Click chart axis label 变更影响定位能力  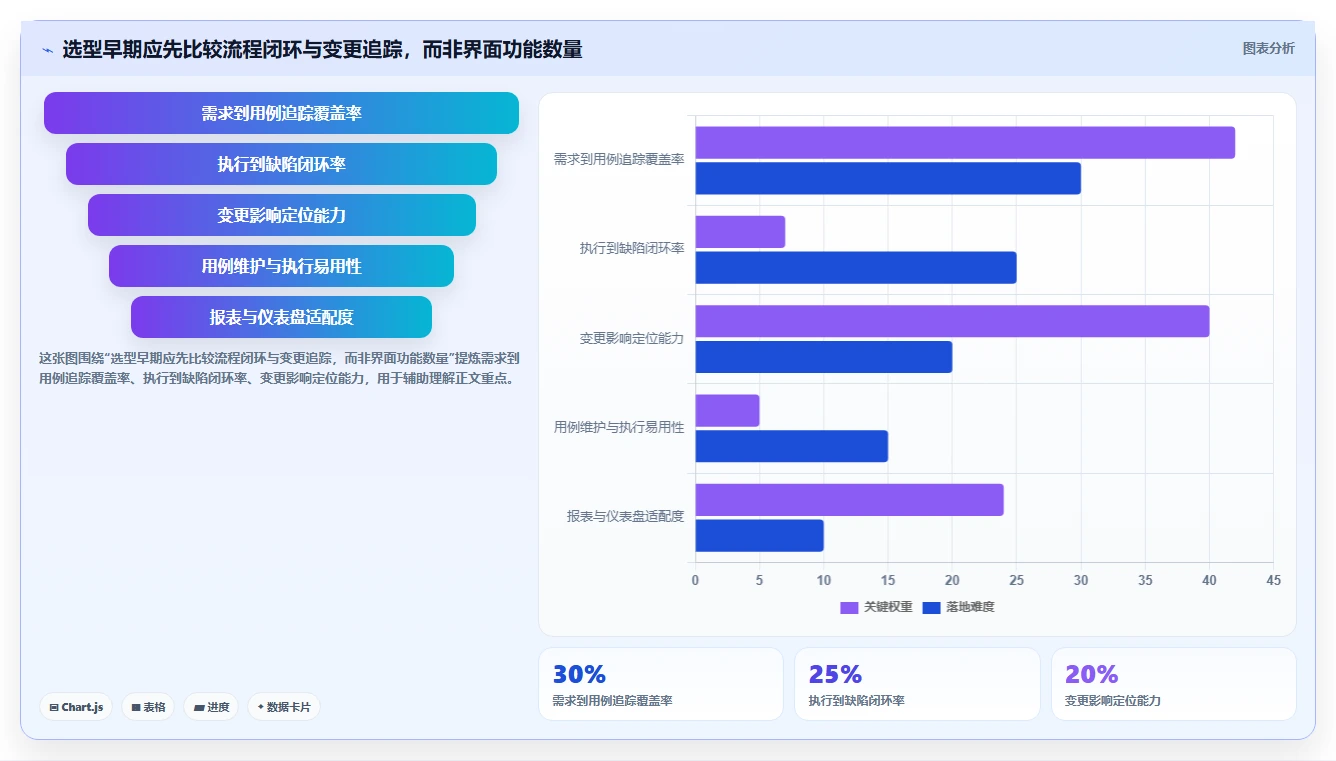click(x=632, y=338)
